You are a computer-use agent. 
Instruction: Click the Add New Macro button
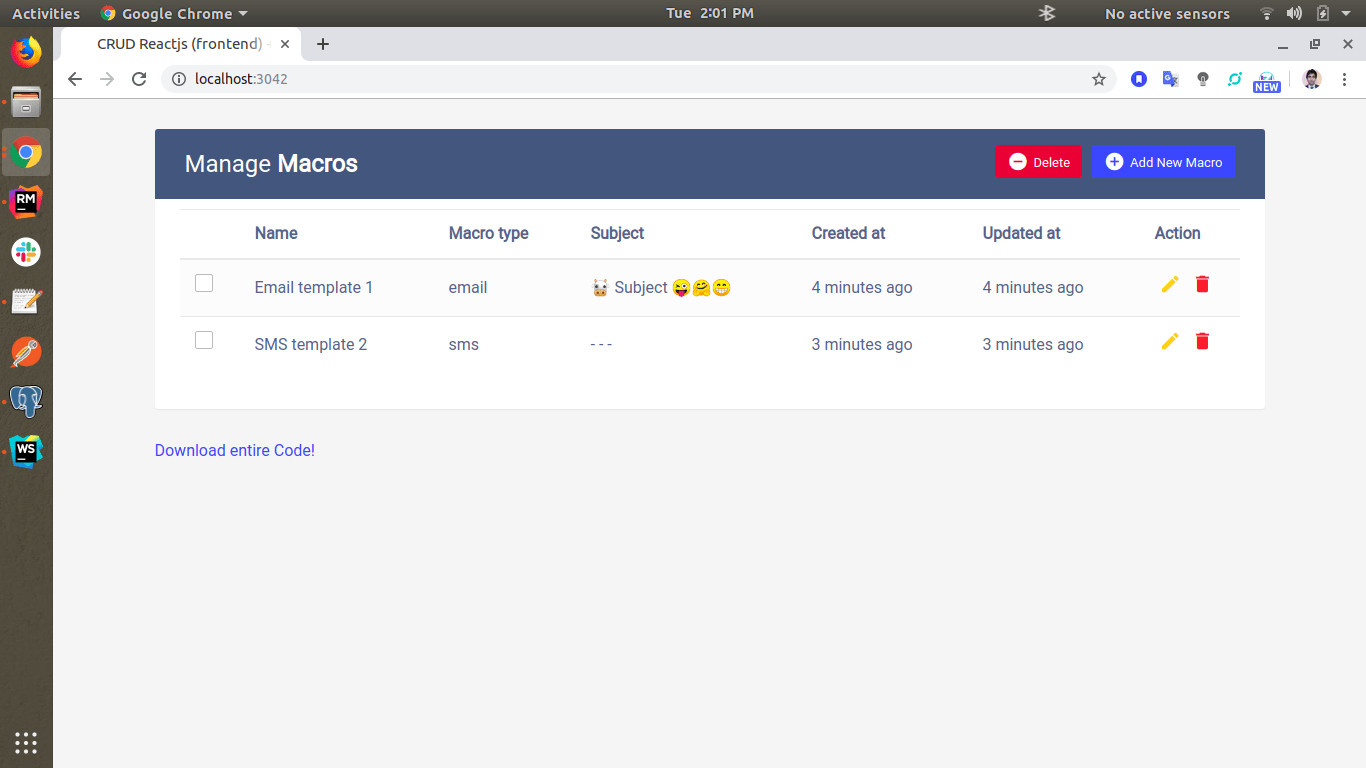click(x=1163, y=161)
